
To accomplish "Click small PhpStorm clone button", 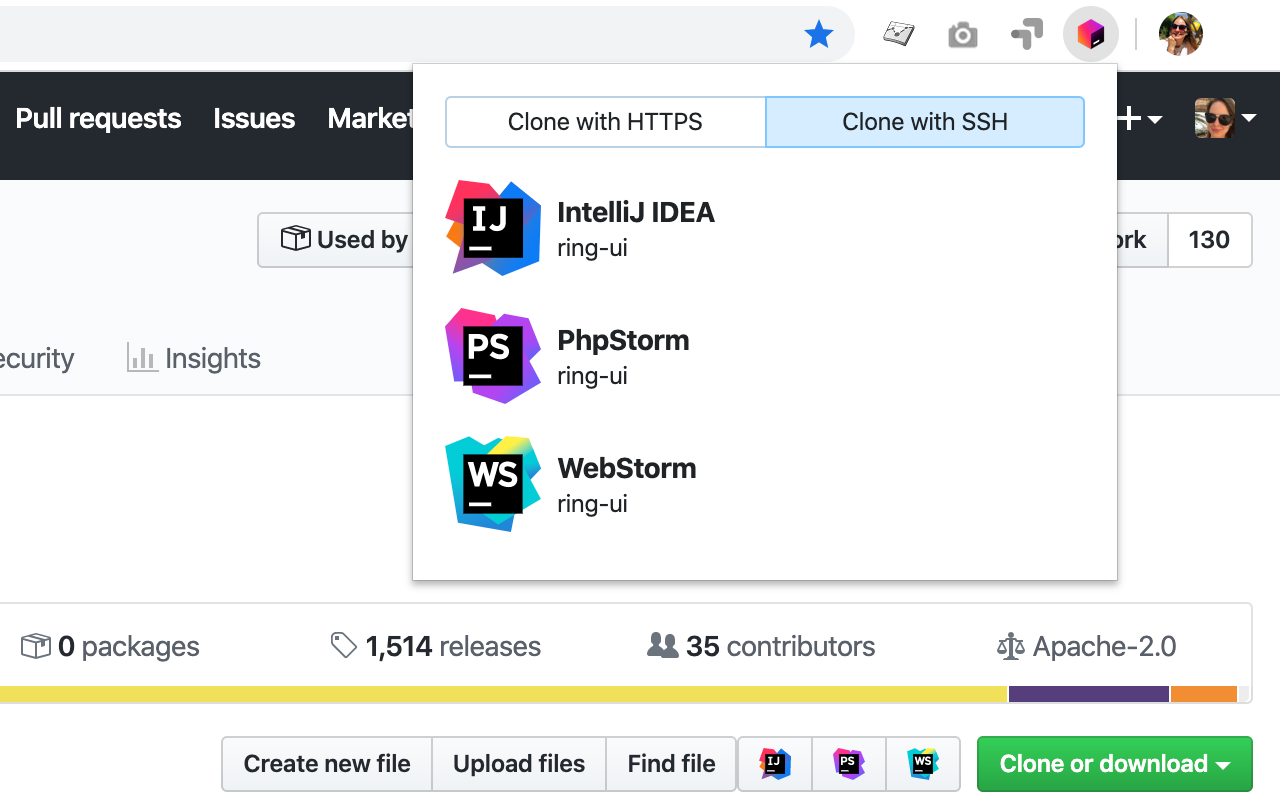I will coord(849,764).
